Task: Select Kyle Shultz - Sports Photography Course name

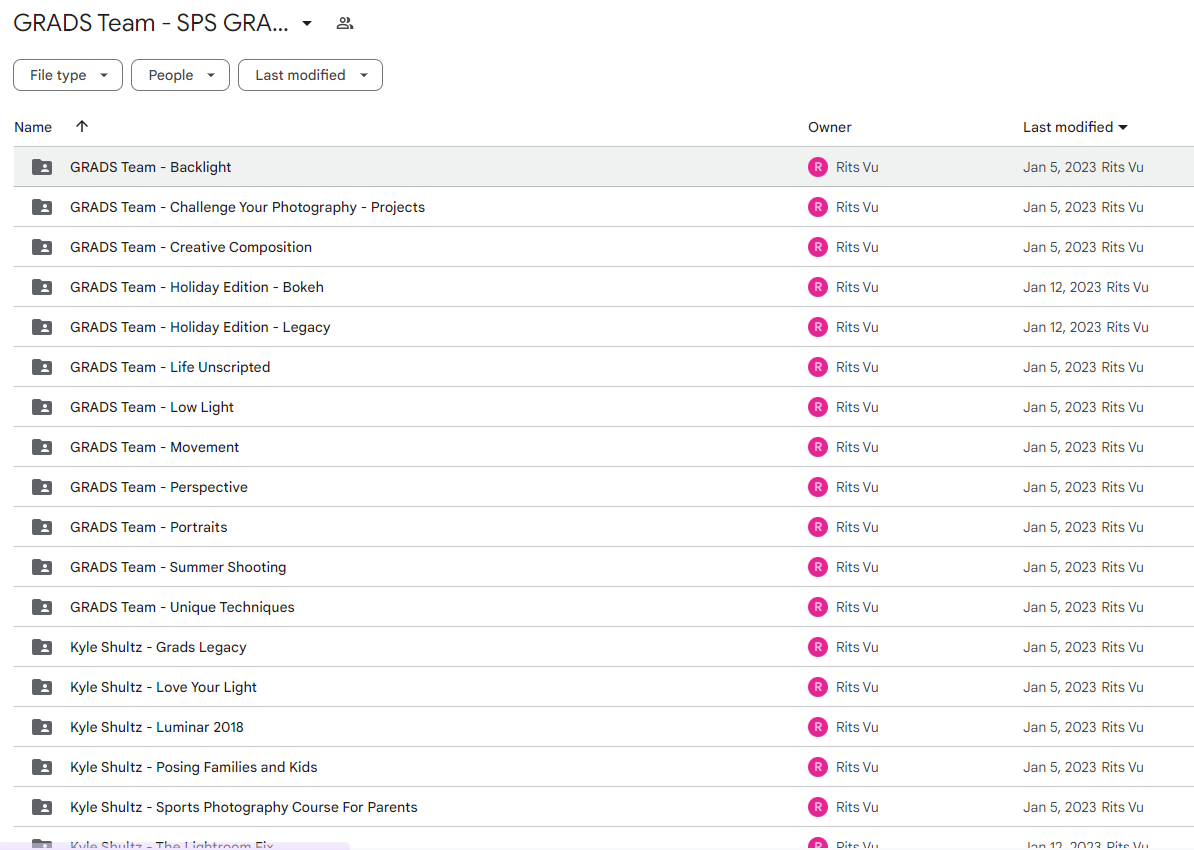Action: tap(244, 807)
